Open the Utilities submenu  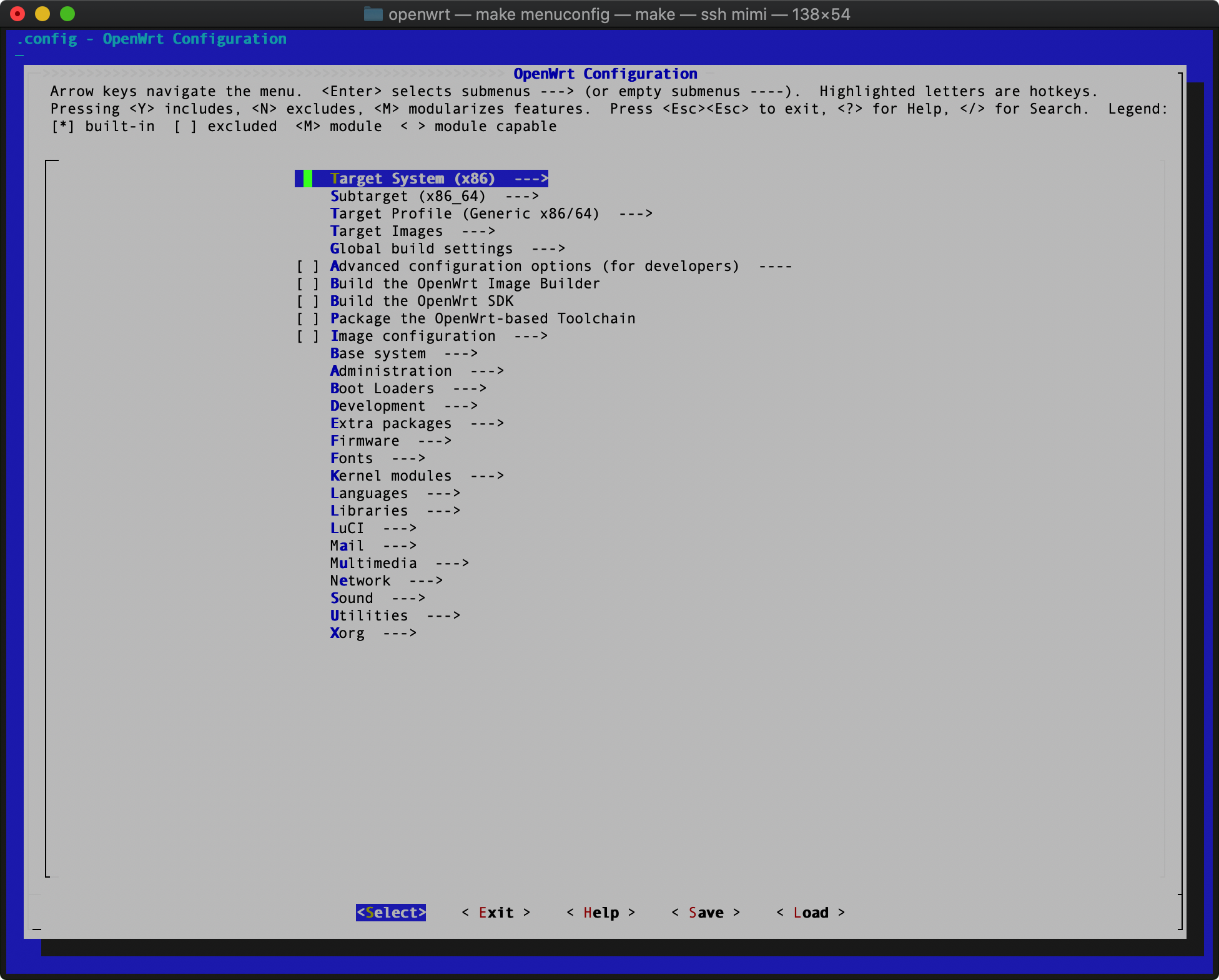[x=395, y=615]
